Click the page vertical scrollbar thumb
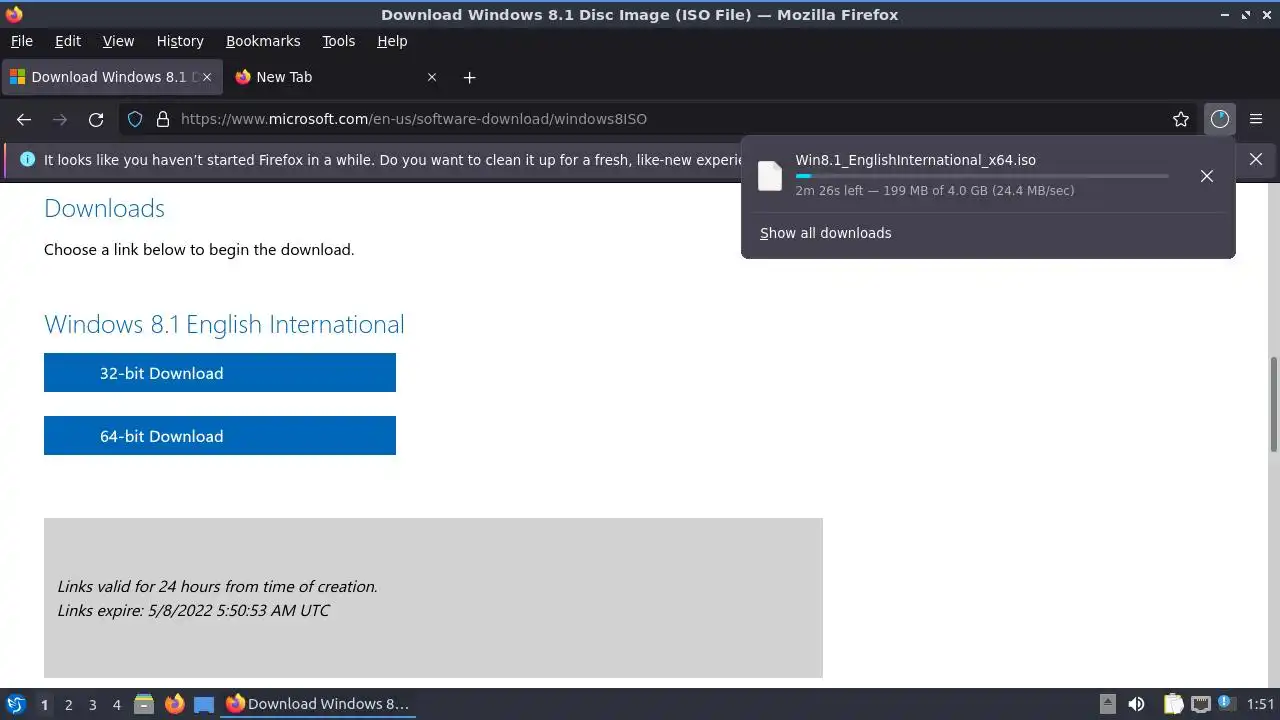The width and height of the screenshot is (1280, 720). tap(1274, 403)
